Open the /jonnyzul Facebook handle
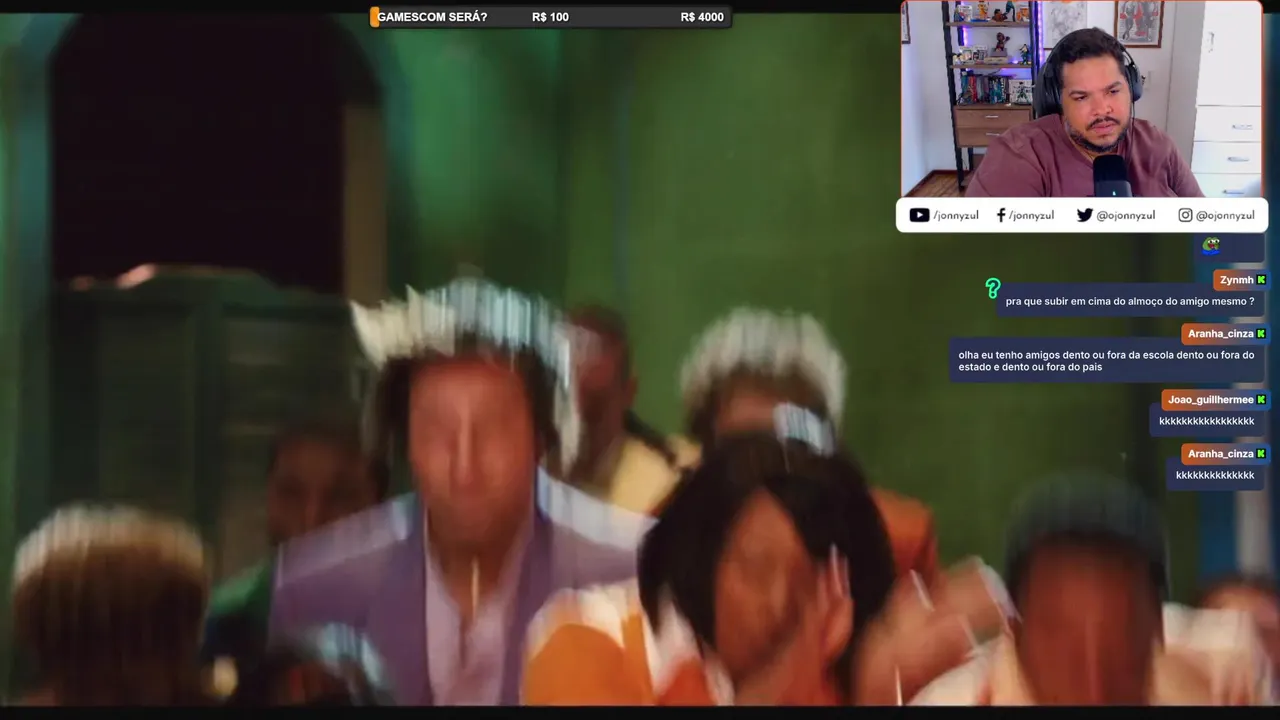 (x=1031, y=215)
